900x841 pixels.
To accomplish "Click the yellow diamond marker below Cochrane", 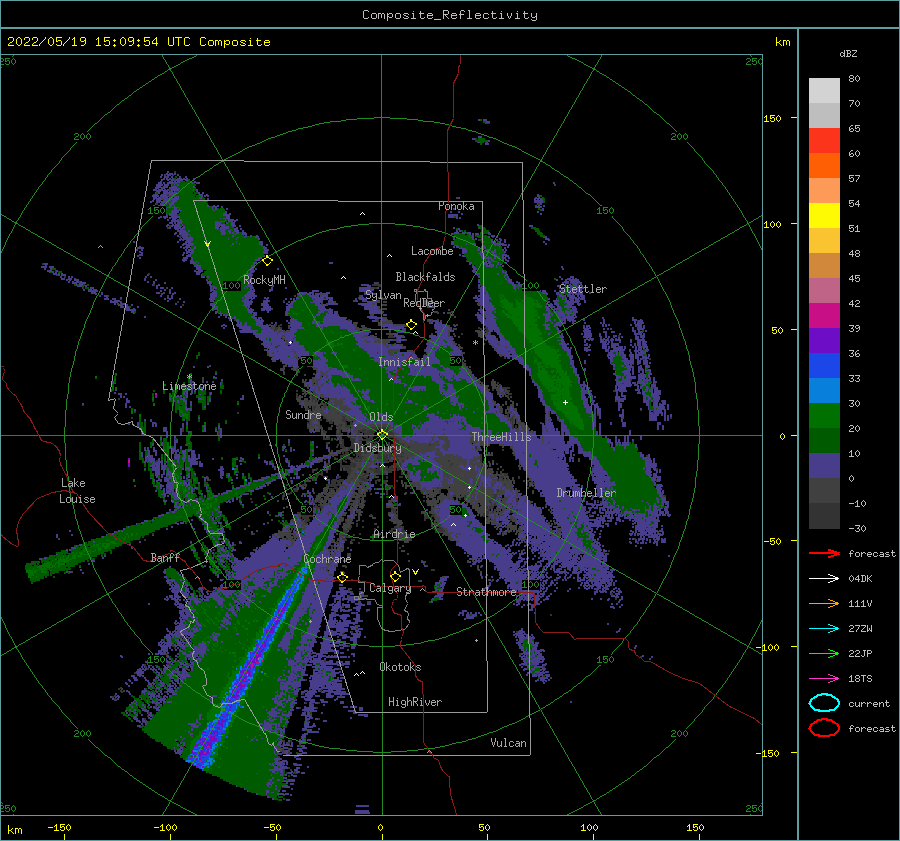I will tap(343, 577).
